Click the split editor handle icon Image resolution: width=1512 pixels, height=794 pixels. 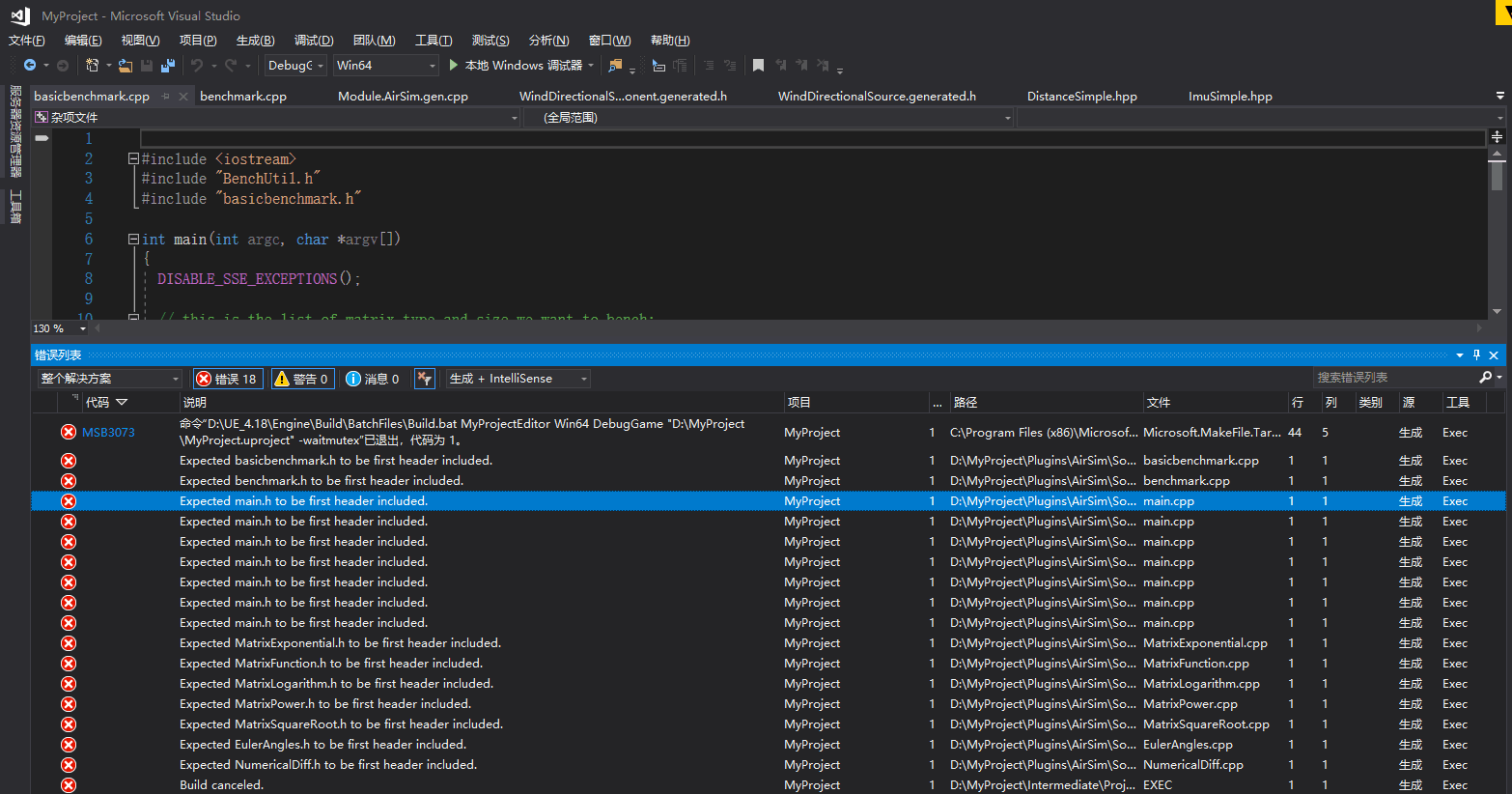(x=1497, y=137)
